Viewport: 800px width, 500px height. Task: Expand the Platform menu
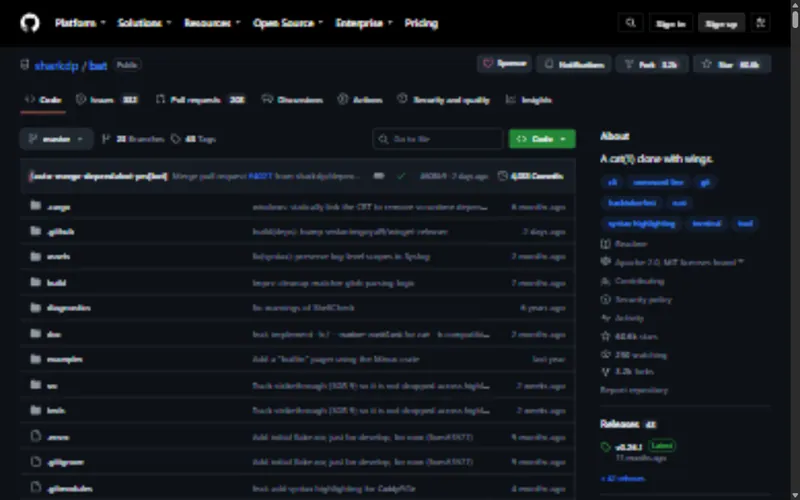80,23
